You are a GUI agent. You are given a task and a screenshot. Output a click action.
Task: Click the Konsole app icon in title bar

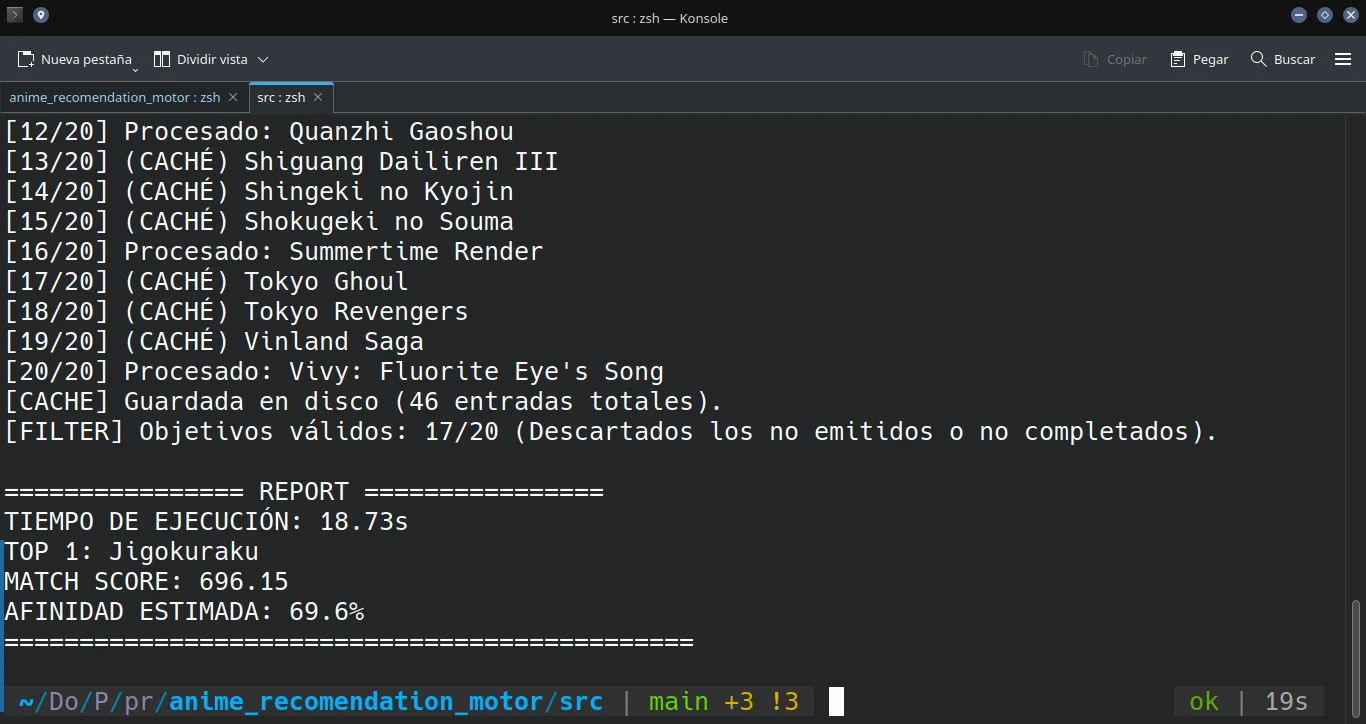tap(16, 15)
